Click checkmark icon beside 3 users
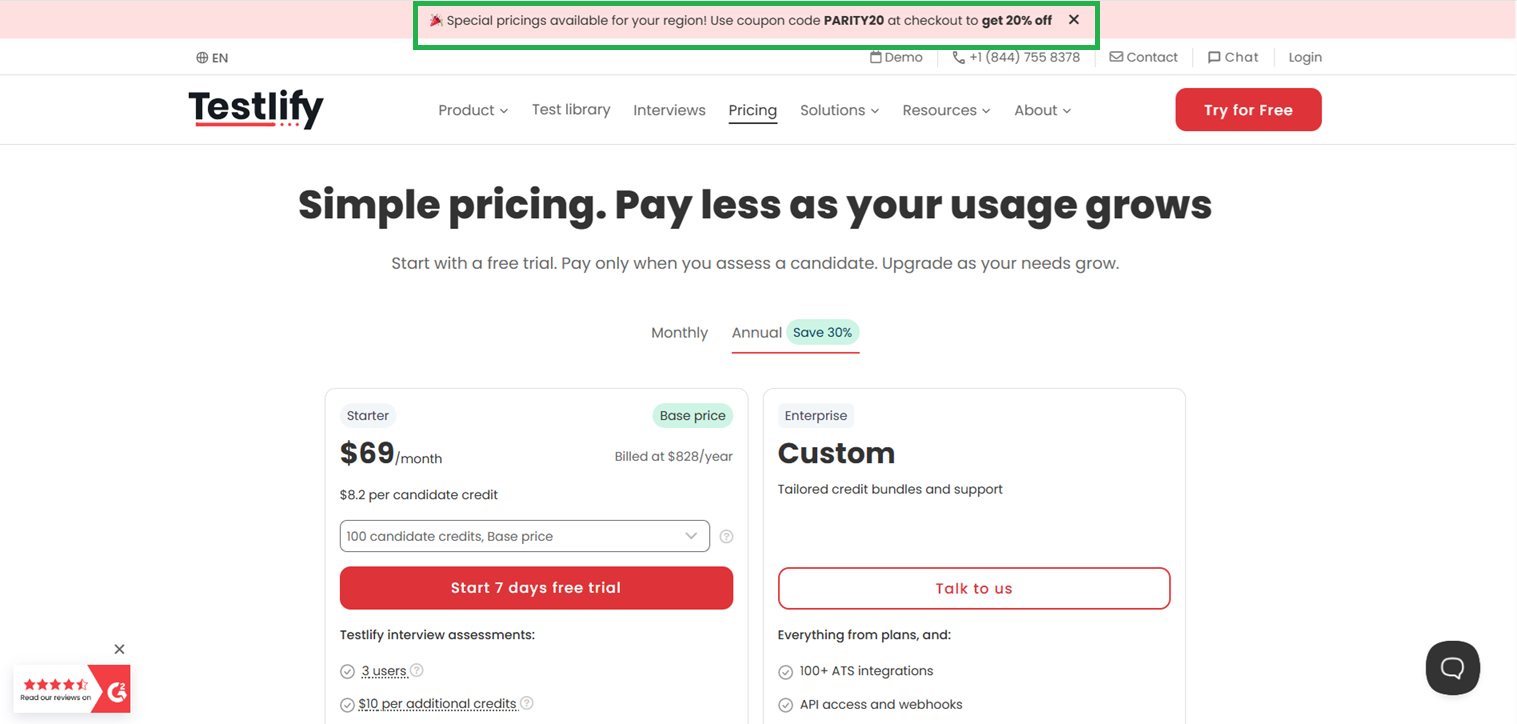 (347, 671)
